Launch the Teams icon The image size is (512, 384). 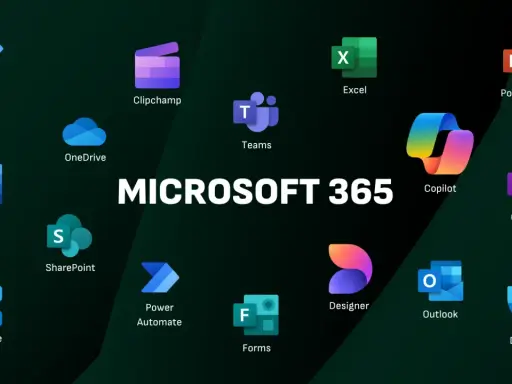point(256,112)
